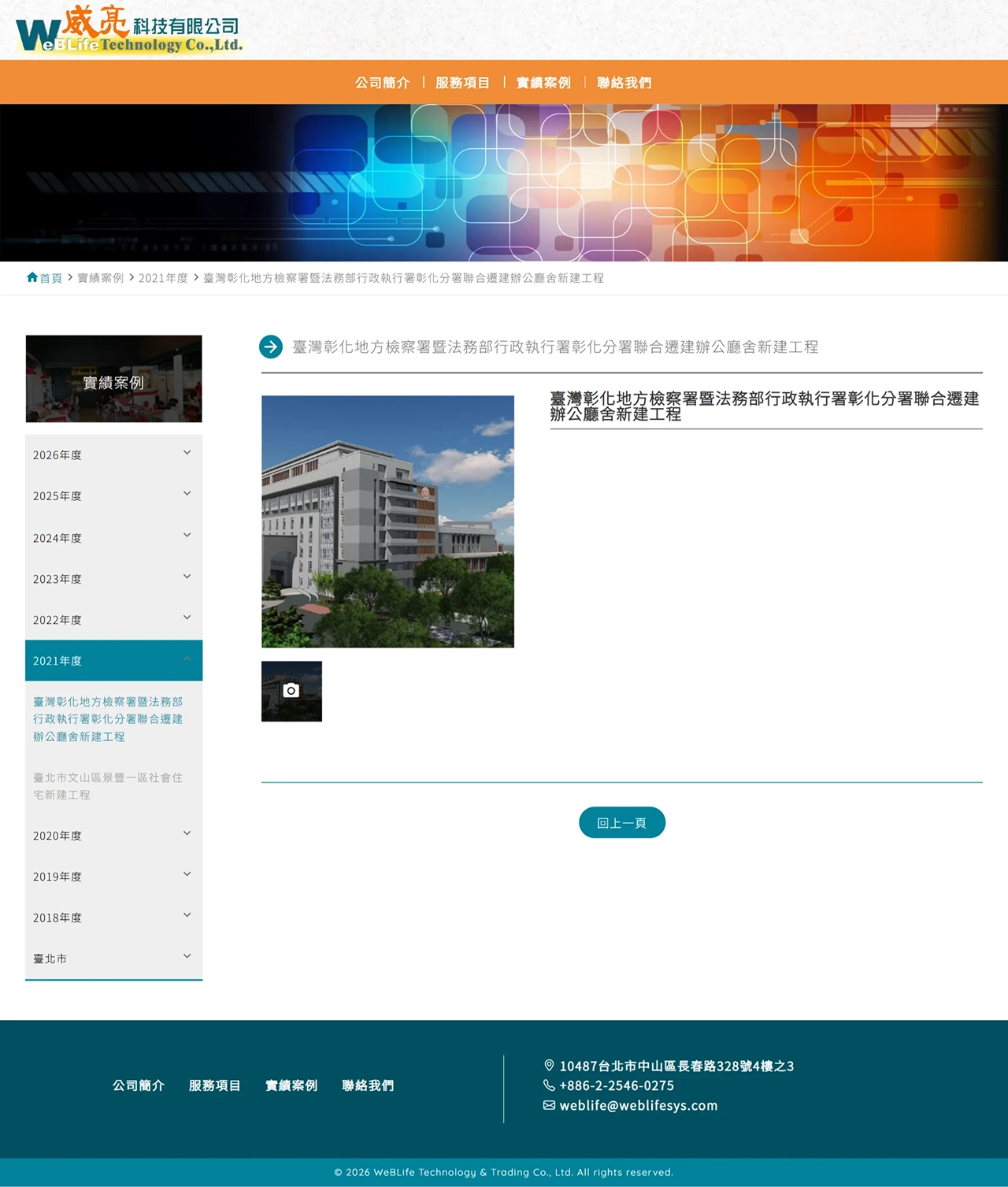The width and height of the screenshot is (1008, 1187).
Task: Click the bold project title heading 臺灣彰化地方檢察署
Action: point(765,406)
